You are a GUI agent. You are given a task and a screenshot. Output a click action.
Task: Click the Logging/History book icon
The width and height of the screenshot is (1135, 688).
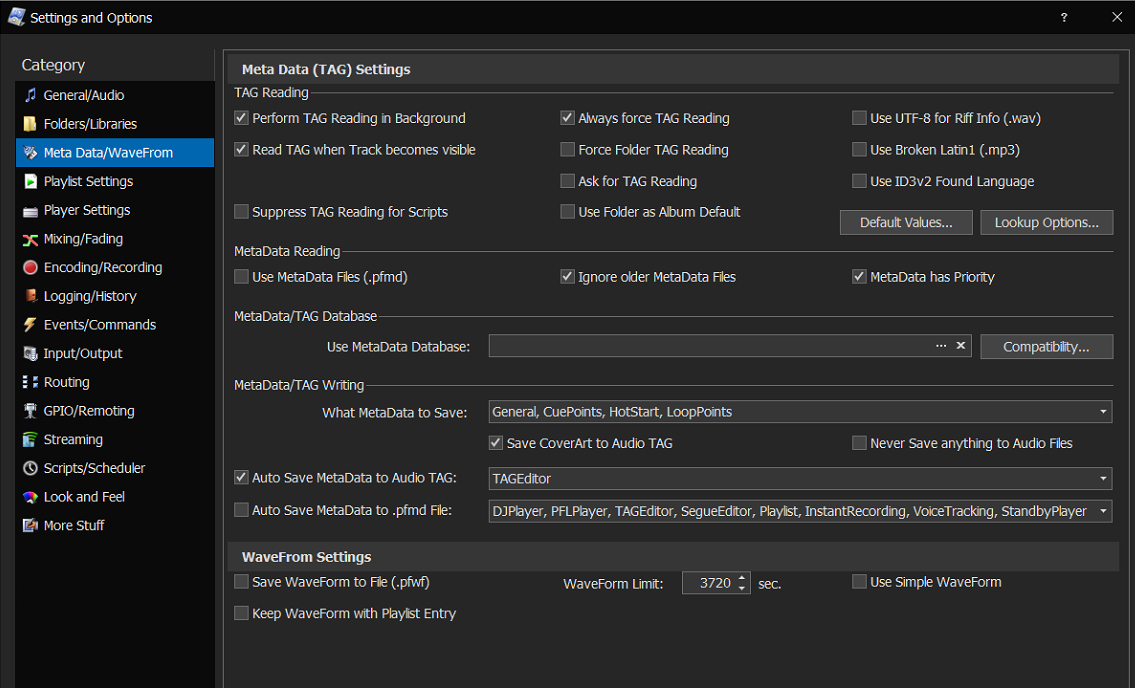pos(30,296)
